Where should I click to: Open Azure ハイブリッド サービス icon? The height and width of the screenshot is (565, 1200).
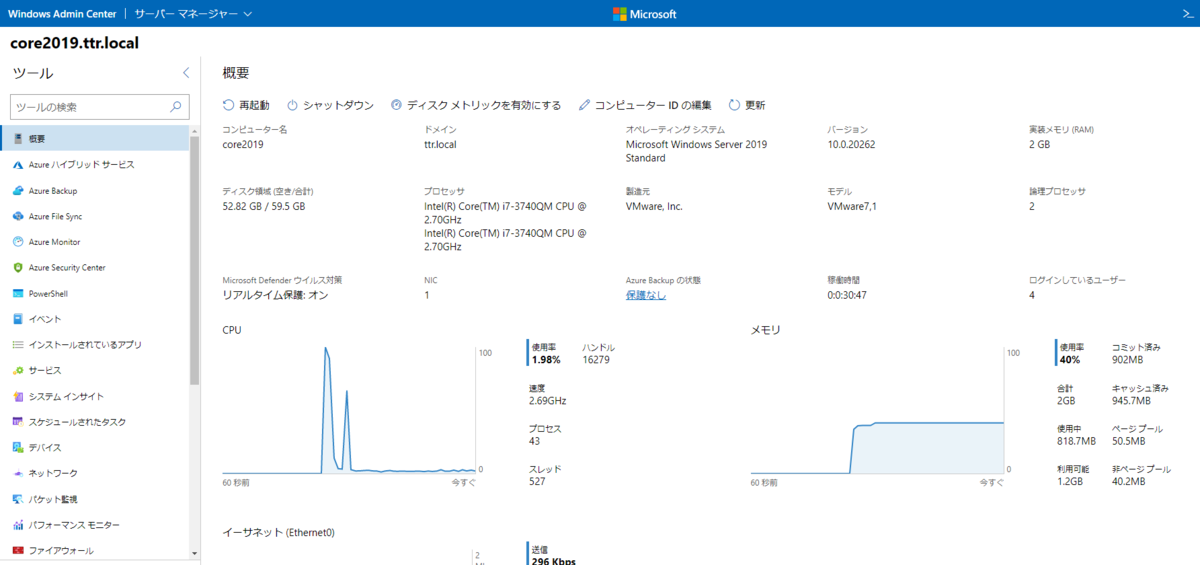[18, 164]
